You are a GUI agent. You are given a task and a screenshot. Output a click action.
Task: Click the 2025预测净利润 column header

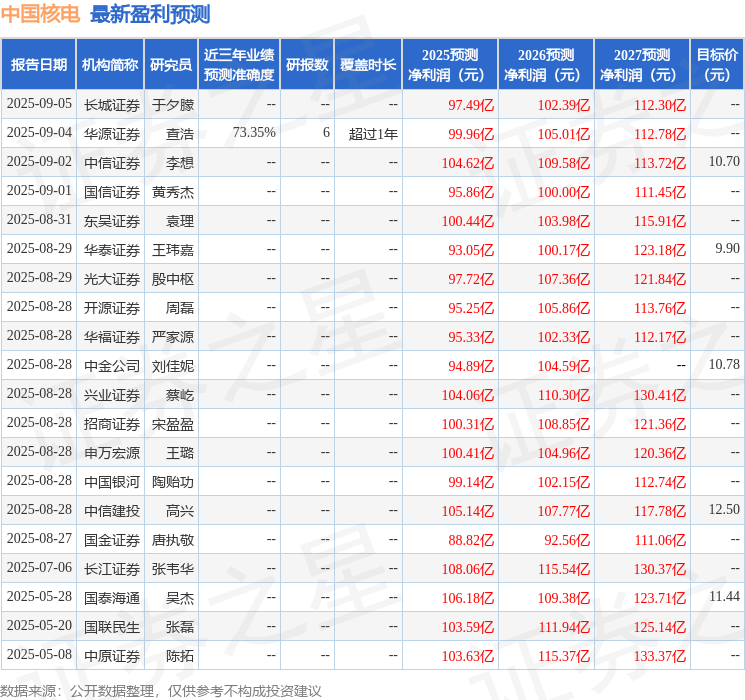[x=450, y=65]
